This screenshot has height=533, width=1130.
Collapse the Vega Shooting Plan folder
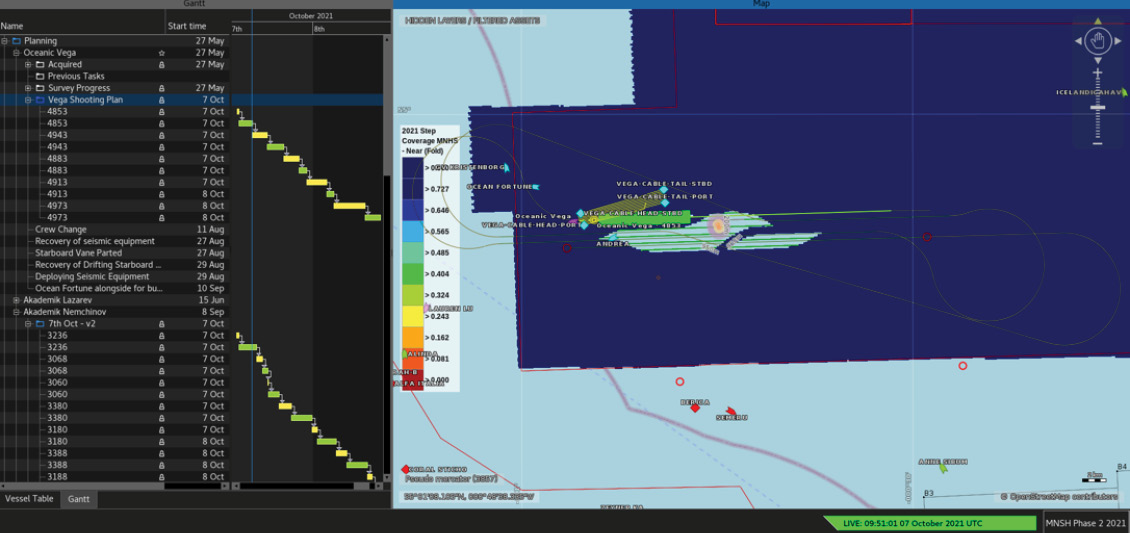pos(28,100)
